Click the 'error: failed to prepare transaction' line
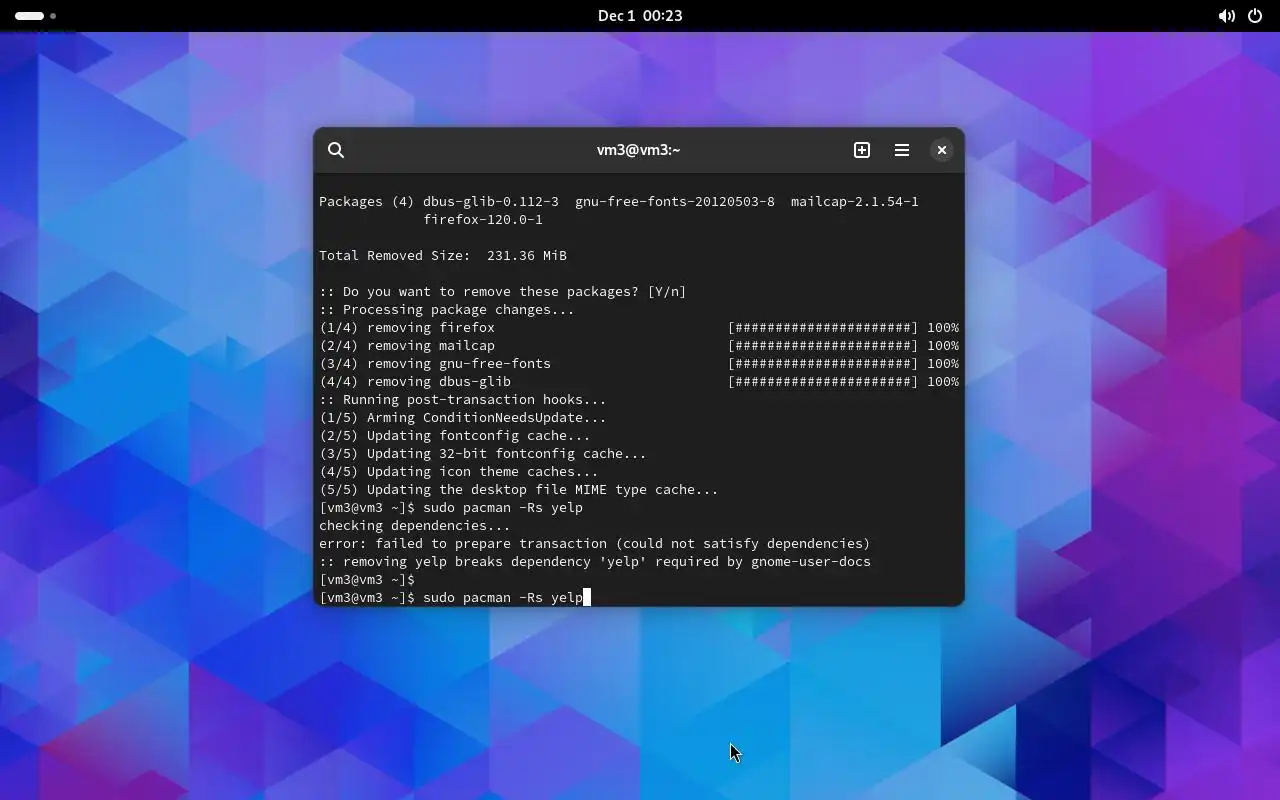 (595, 544)
